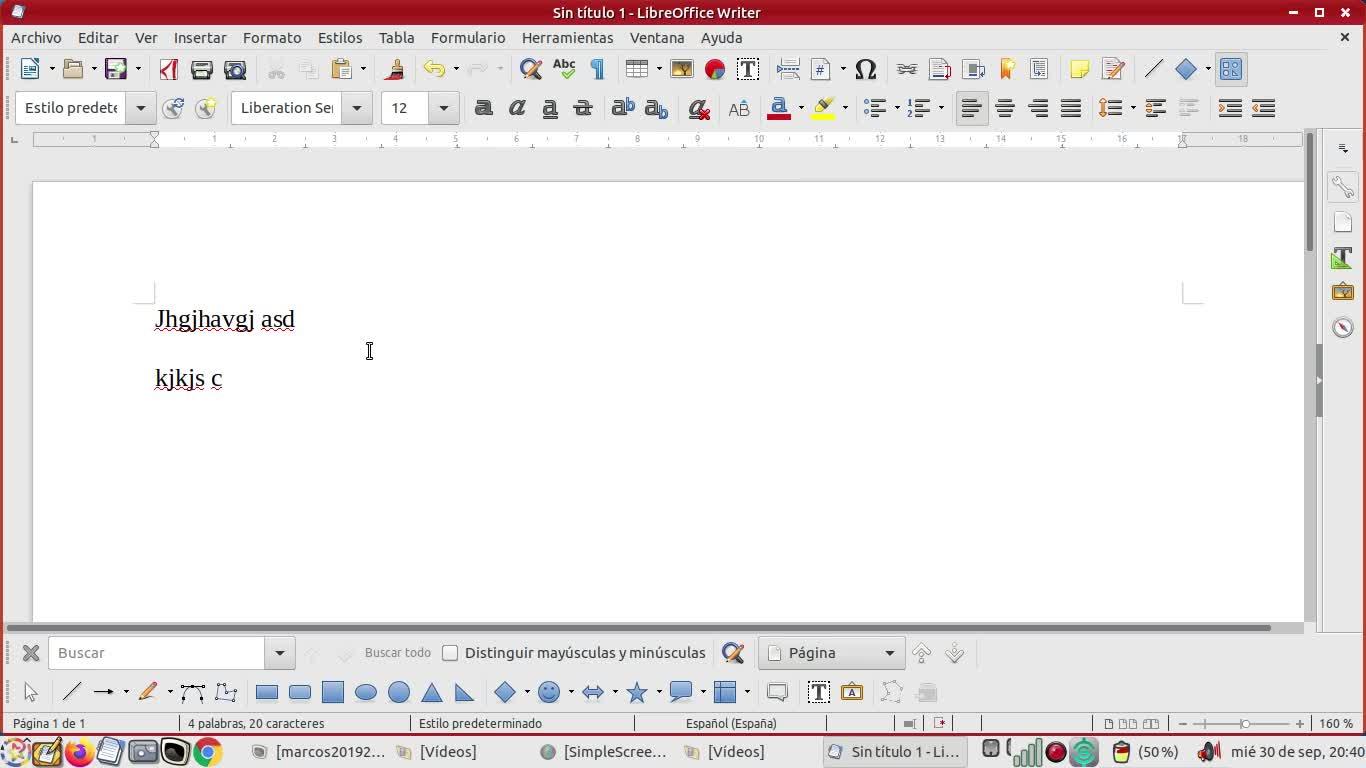The image size is (1366, 768).
Task: Open the Formato menu
Action: (x=271, y=37)
